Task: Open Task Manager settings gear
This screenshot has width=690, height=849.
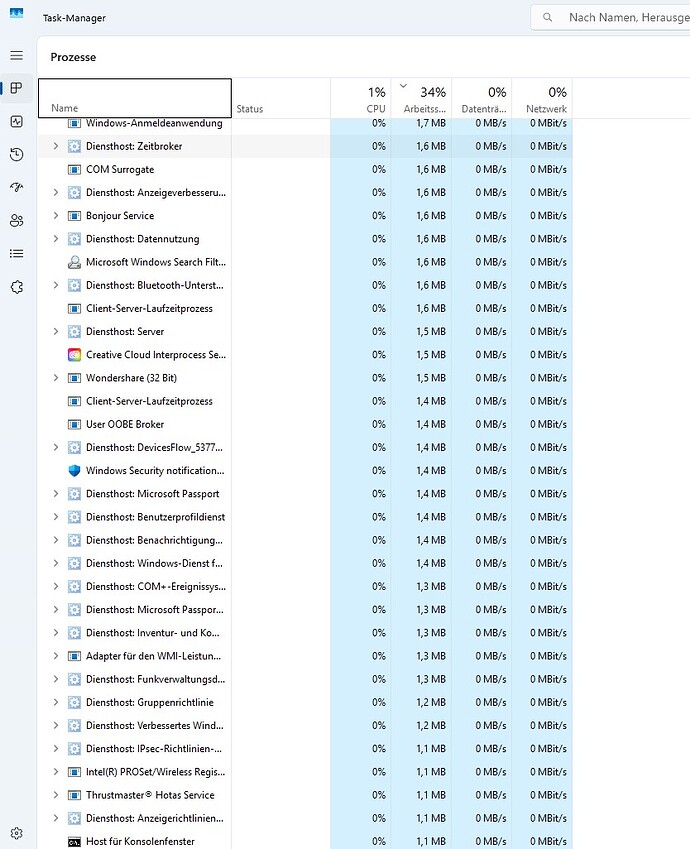Action: 16,832
